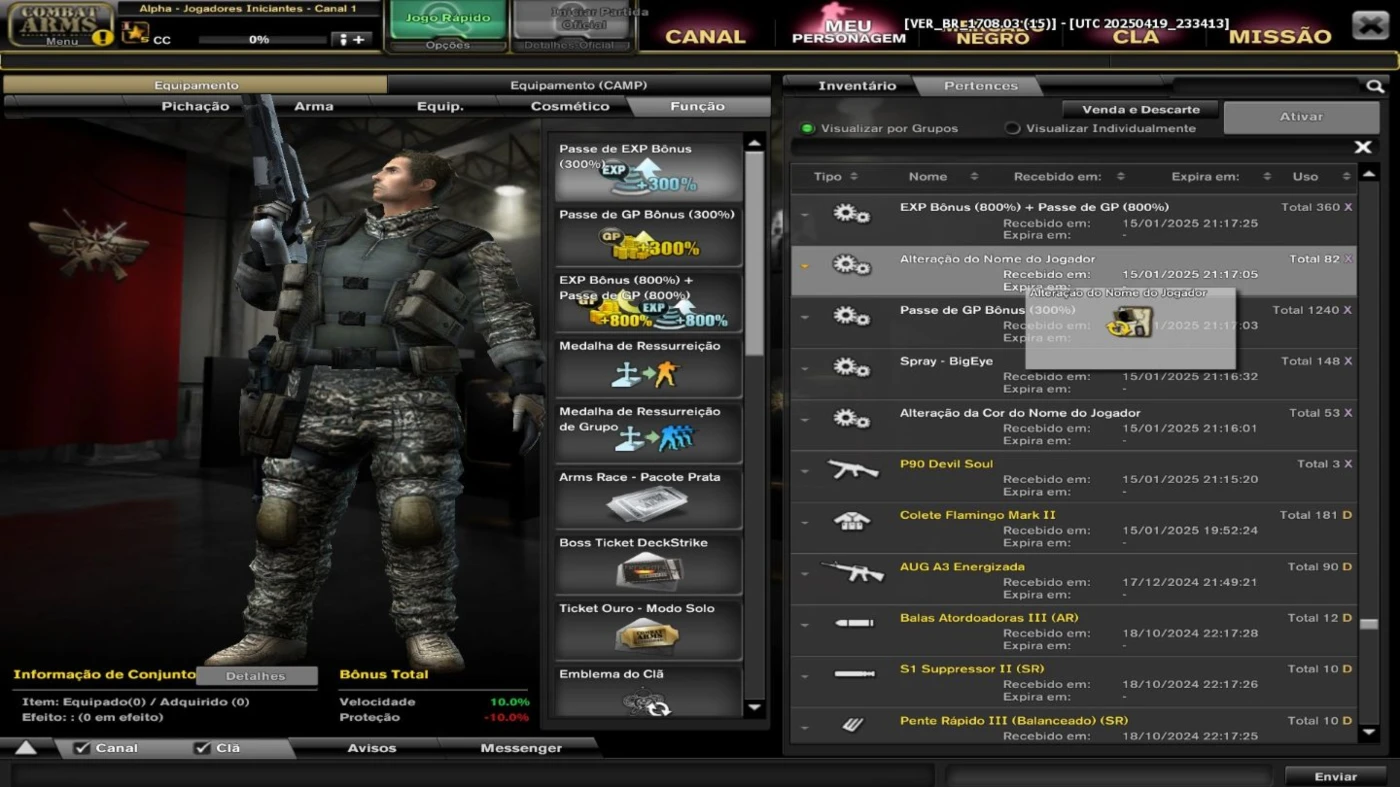This screenshot has height=787, width=1400.
Task: Select the Arms Race - Pacote Prata item
Action: (x=649, y=498)
